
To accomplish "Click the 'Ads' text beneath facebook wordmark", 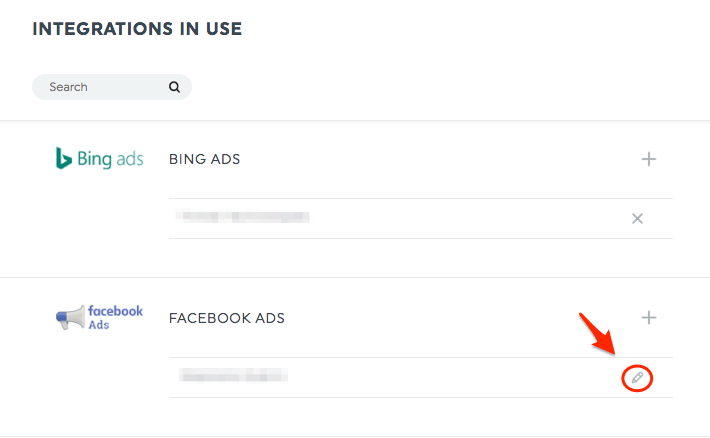I will coord(99,325).
